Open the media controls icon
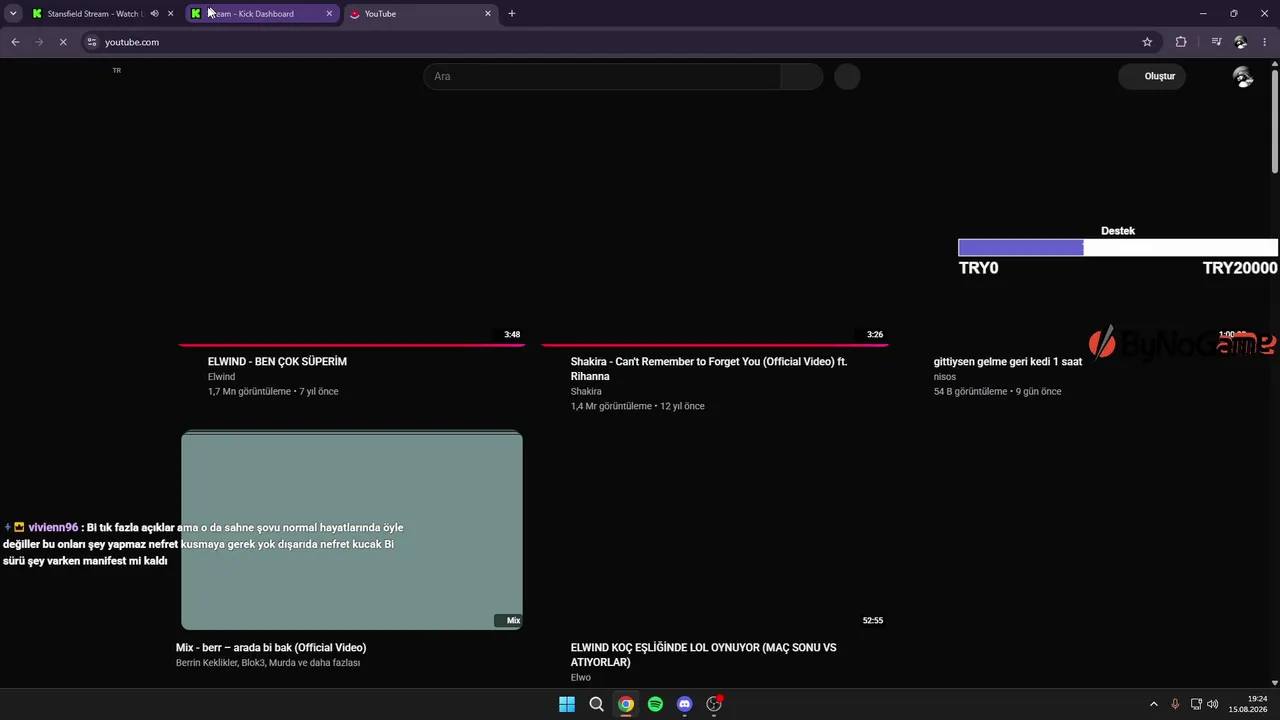This screenshot has height=720, width=1280. pyautogui.click(x=1216, y=42)
